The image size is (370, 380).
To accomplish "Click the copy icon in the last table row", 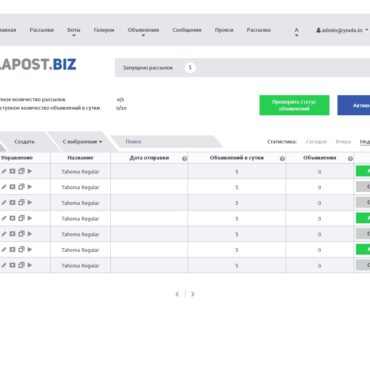I will [x=21, y=265].
